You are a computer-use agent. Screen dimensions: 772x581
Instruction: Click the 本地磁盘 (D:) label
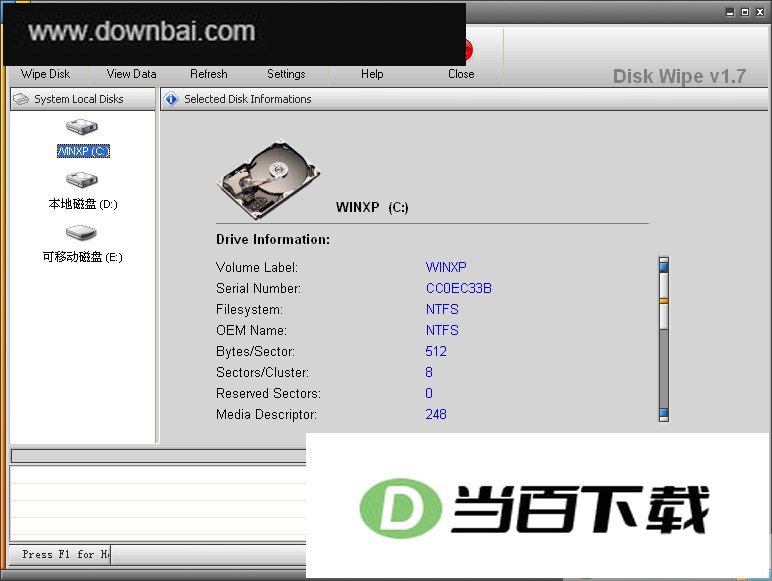tap(83, 204)
